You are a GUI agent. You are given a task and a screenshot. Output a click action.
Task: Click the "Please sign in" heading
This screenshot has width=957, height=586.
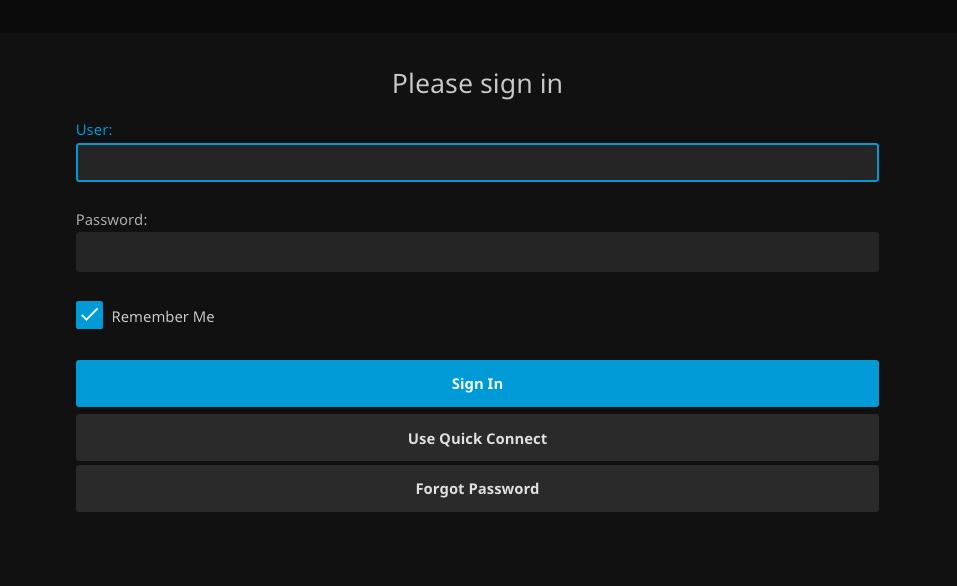(x=477, y=84)
